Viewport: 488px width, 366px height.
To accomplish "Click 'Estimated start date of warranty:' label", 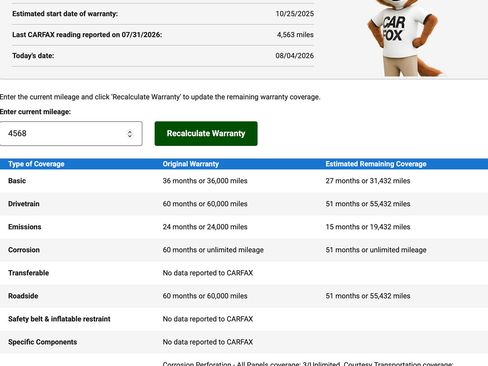I will (65, 14).
